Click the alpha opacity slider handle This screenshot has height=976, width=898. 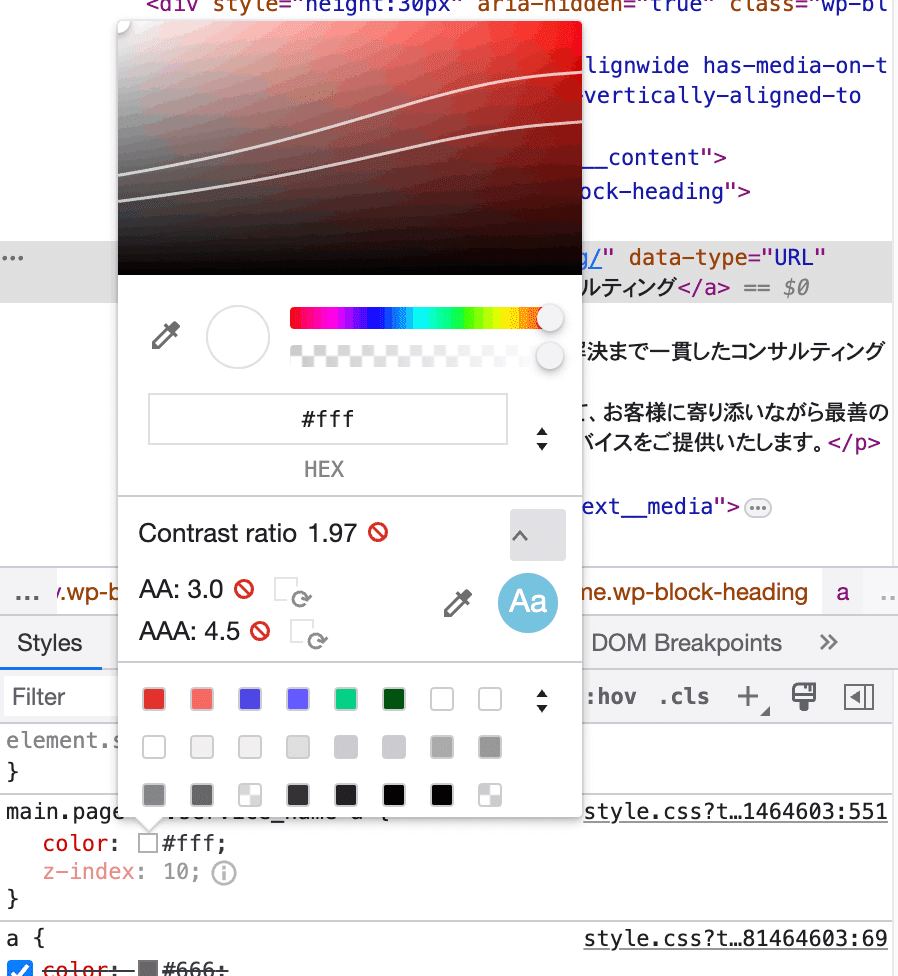(x=550, y=355)
